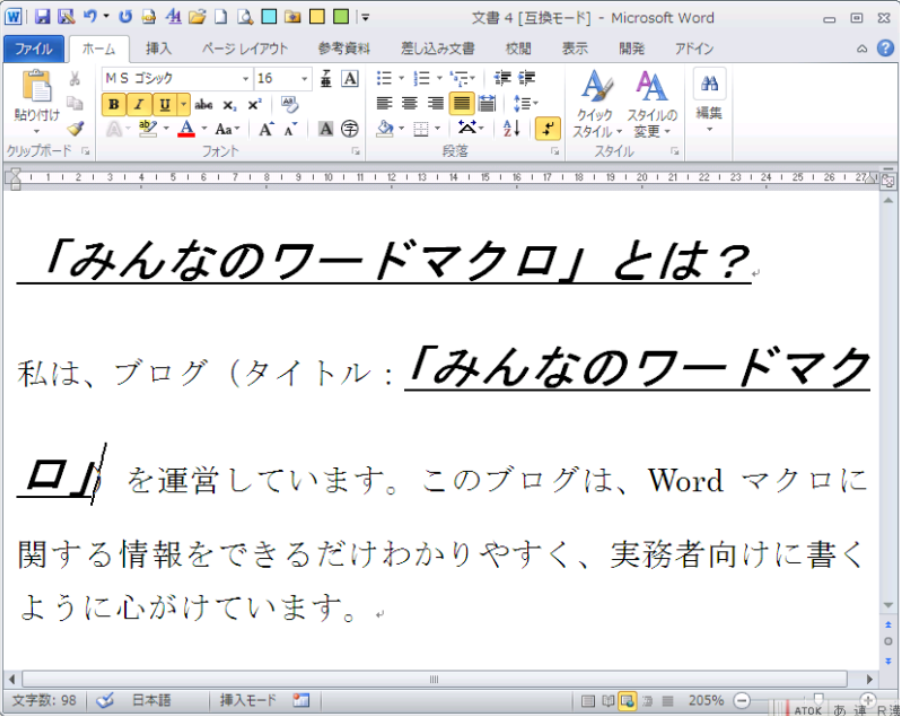Open the MS ゴシック font name dropdown
Image resolution: width=900 pixels, height=716 pixels.
pos(246,79)
